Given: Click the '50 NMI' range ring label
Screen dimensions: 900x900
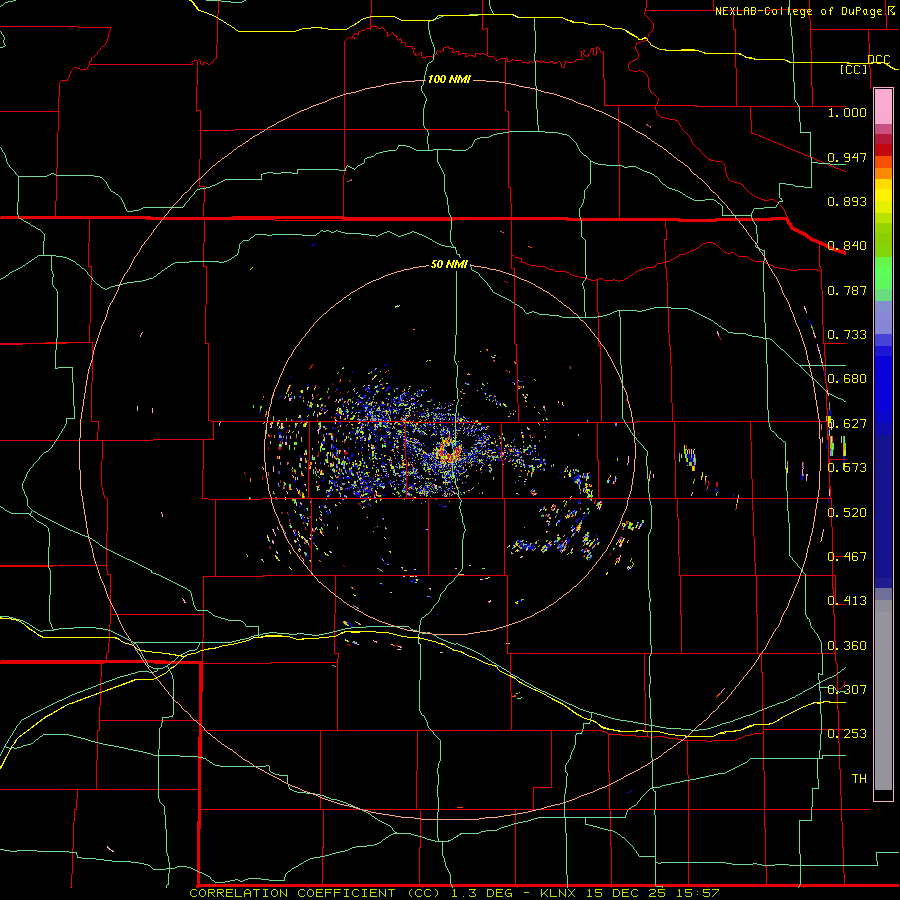Looking at the screenshot, I should coord(449,264).
